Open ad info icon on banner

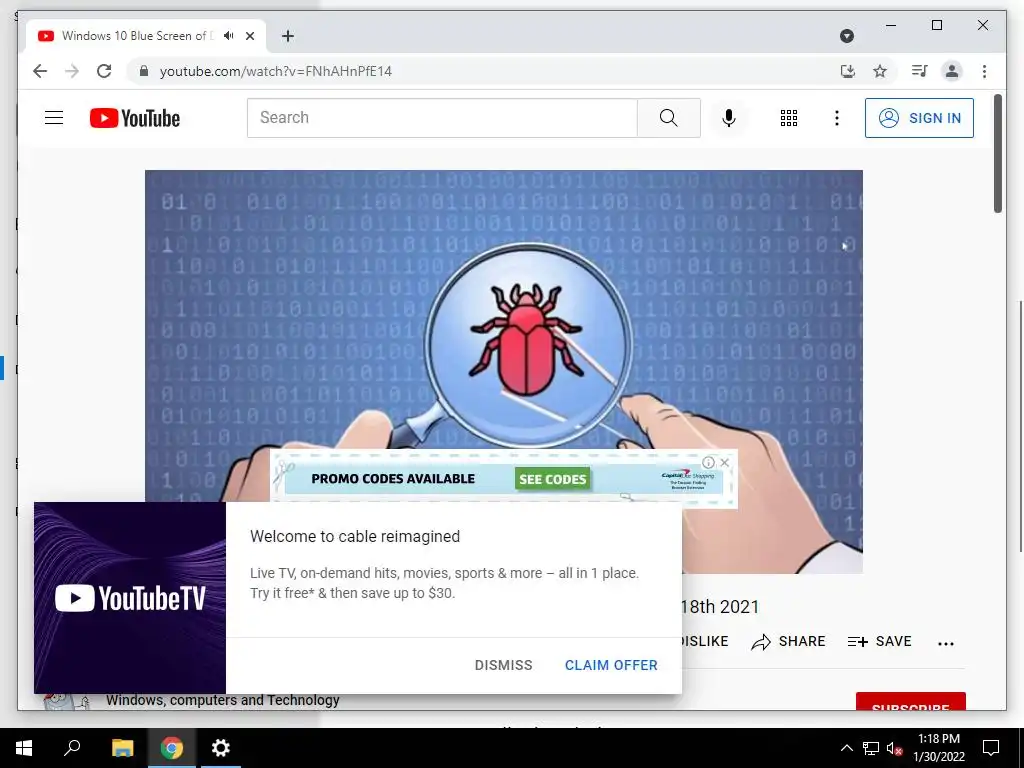click(709, 462)
